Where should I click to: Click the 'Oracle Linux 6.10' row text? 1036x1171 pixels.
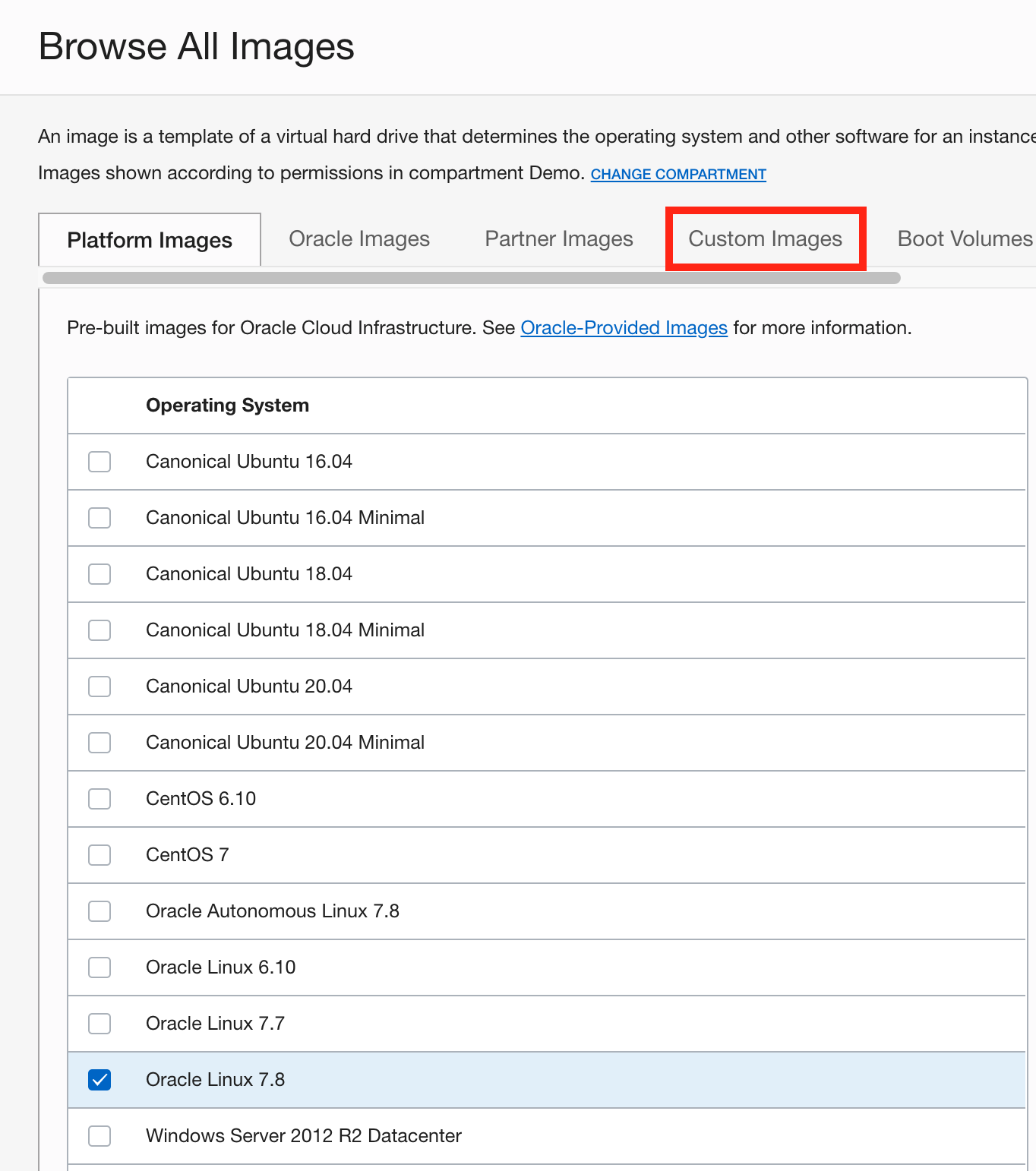(x=220, y=967)
